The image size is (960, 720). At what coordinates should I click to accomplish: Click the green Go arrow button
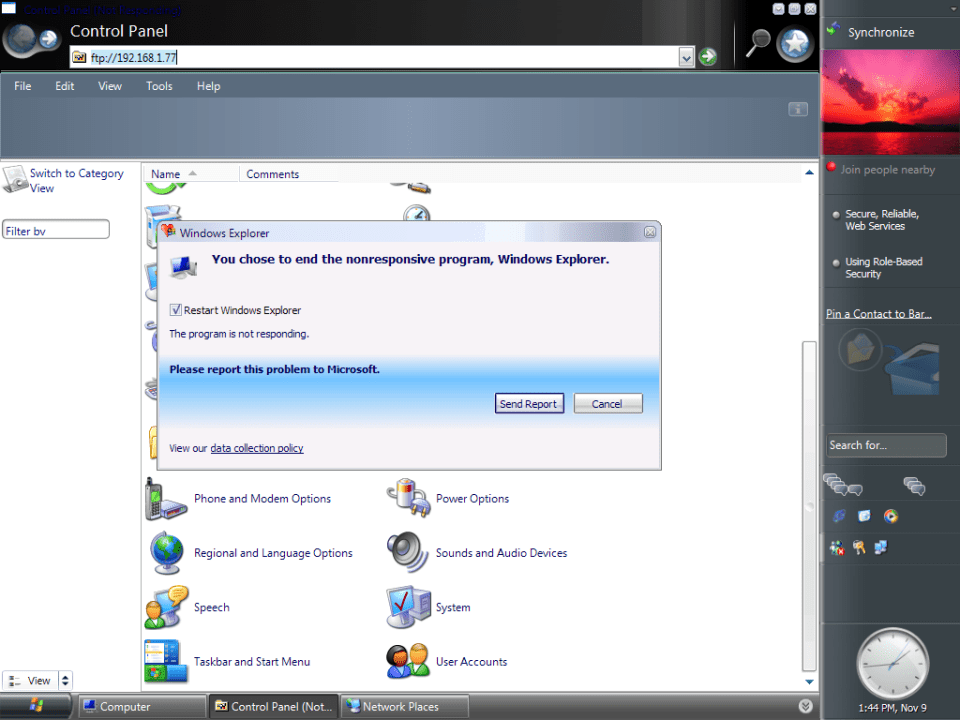[x=708, y=57]
